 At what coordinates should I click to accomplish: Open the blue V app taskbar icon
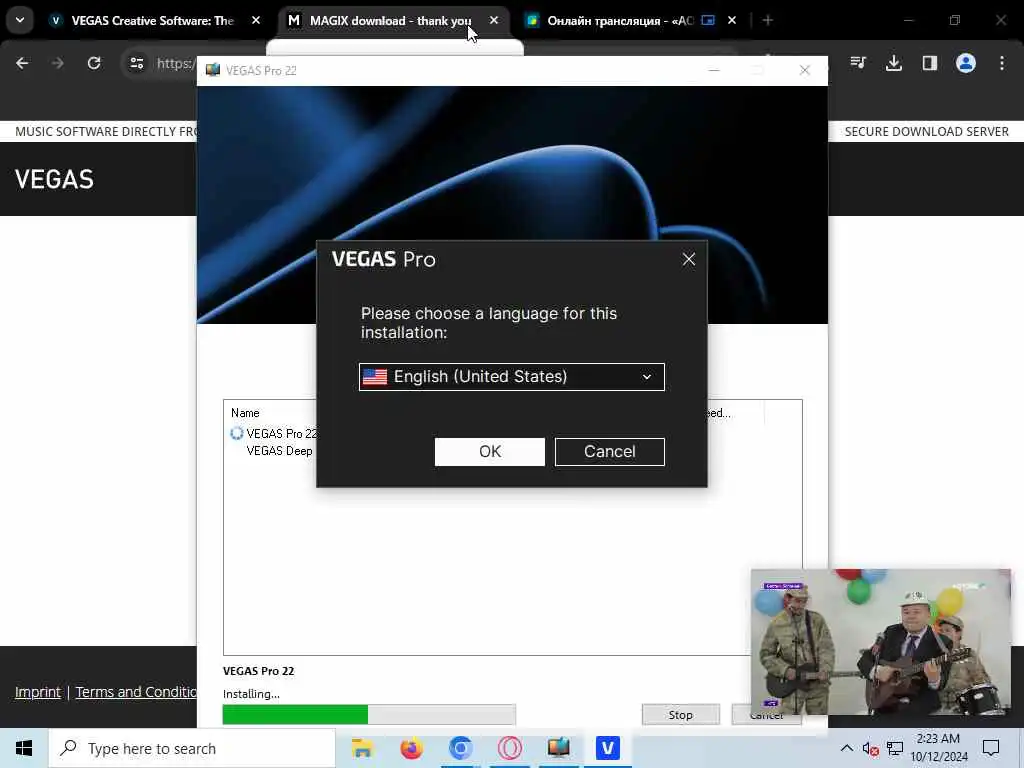(607, 748)
